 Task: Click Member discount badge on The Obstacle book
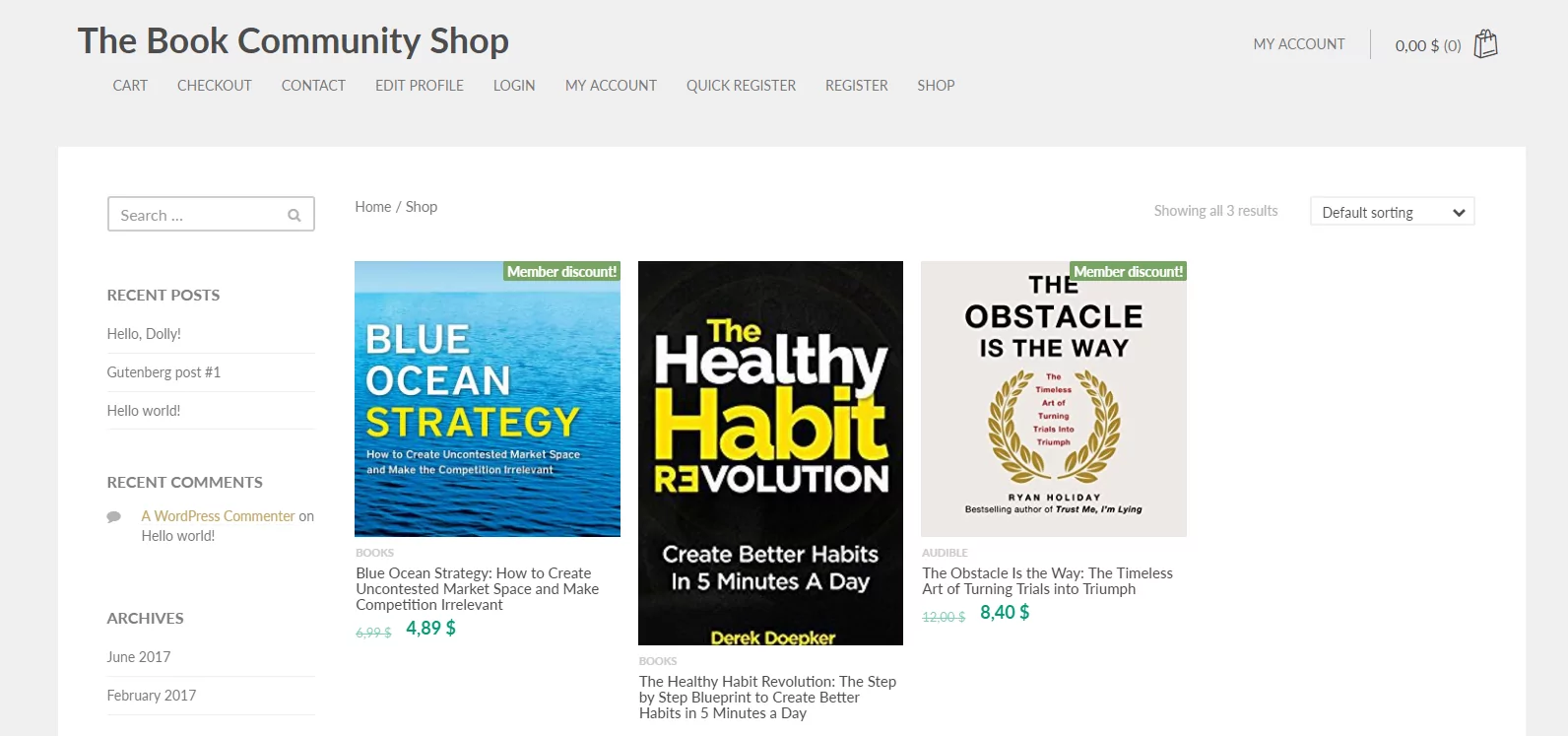point(1129,272)
